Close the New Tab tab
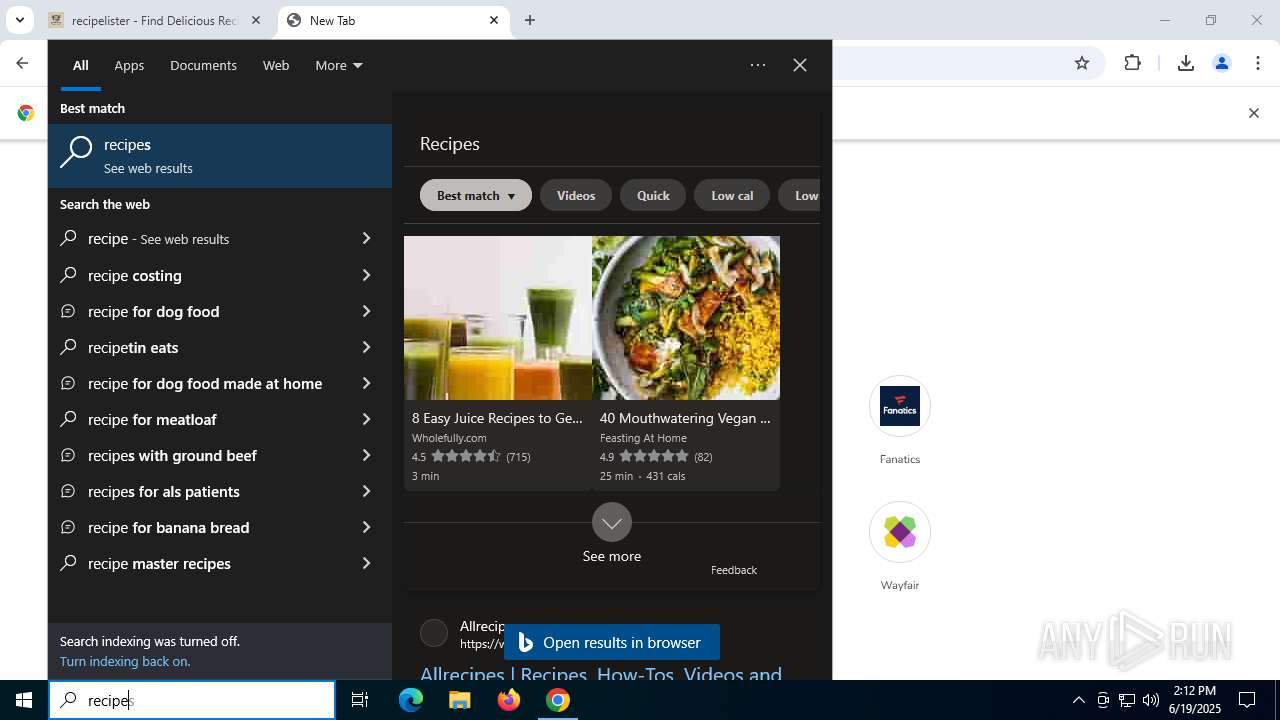Image resolution: width=1280 pixels, height=720 pixels. pos(494,20)
